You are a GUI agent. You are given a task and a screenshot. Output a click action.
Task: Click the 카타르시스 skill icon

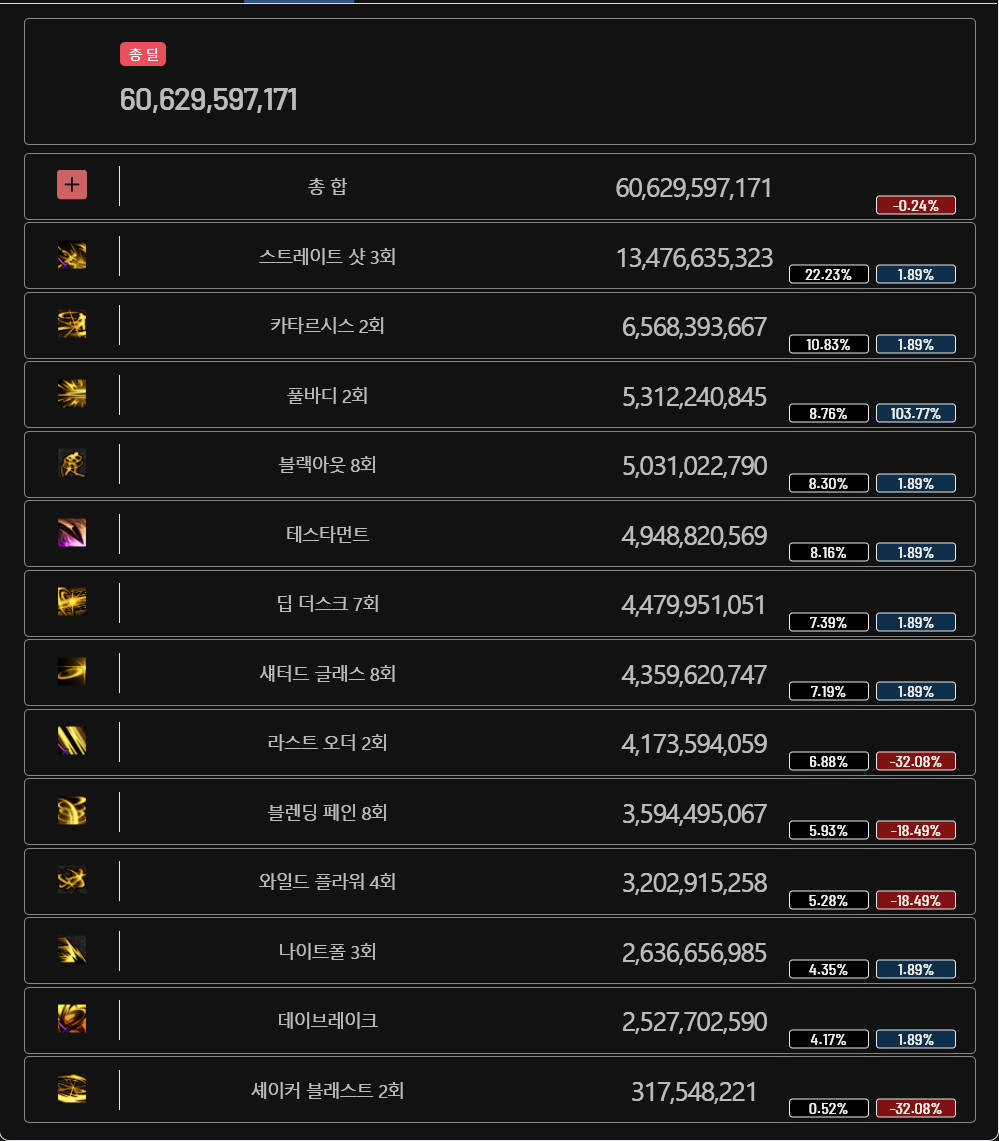pyautogui.click(x=72, y=325)
